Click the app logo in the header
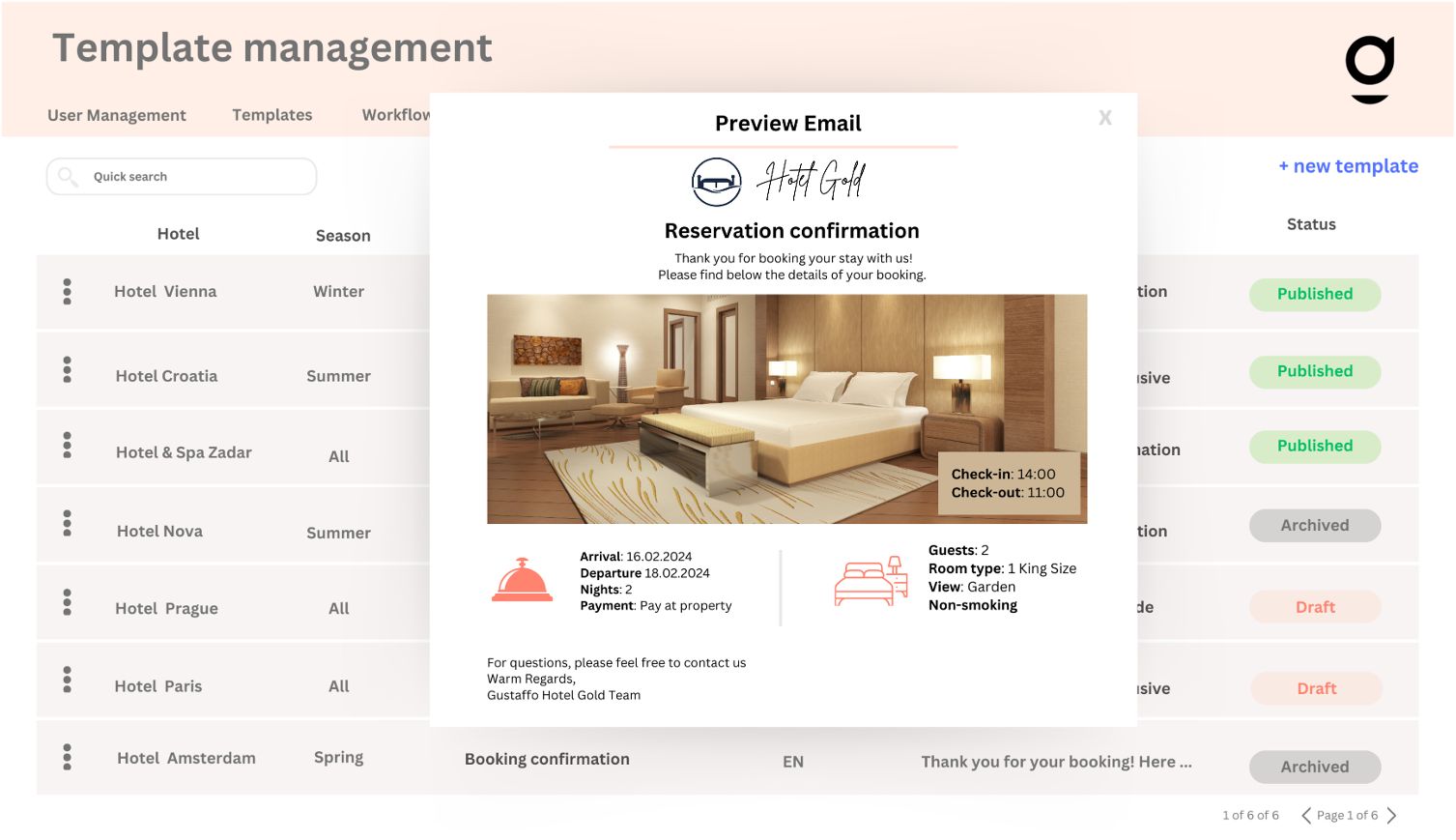The height and width of the screenshot is (840, 1456). click(x=1370, y=69)
